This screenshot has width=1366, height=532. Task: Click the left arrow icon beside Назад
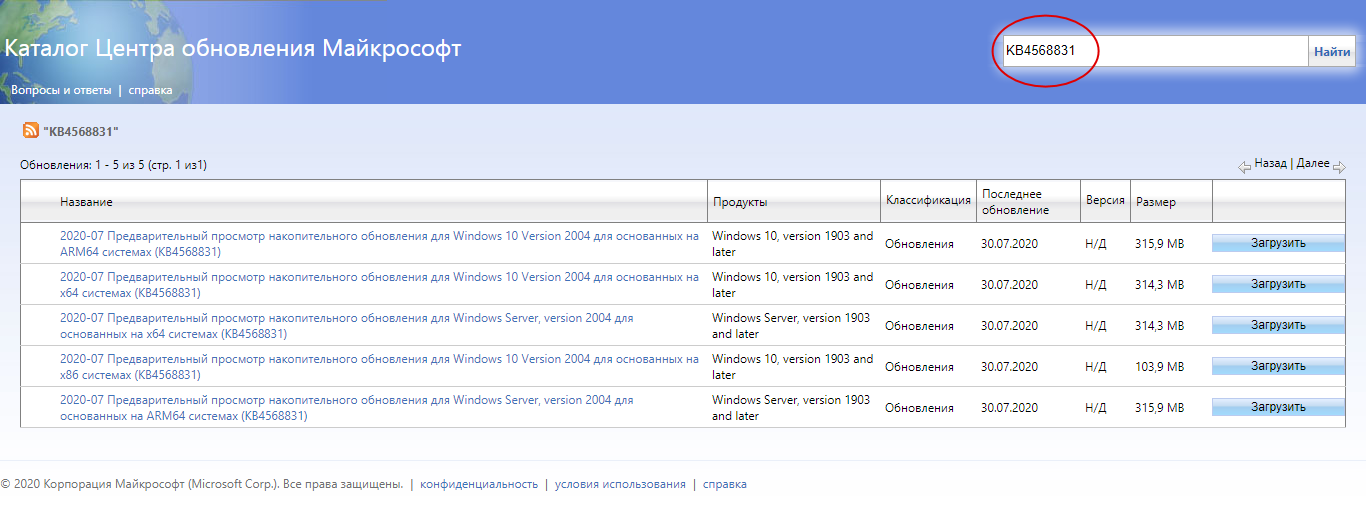[1245, 167]
